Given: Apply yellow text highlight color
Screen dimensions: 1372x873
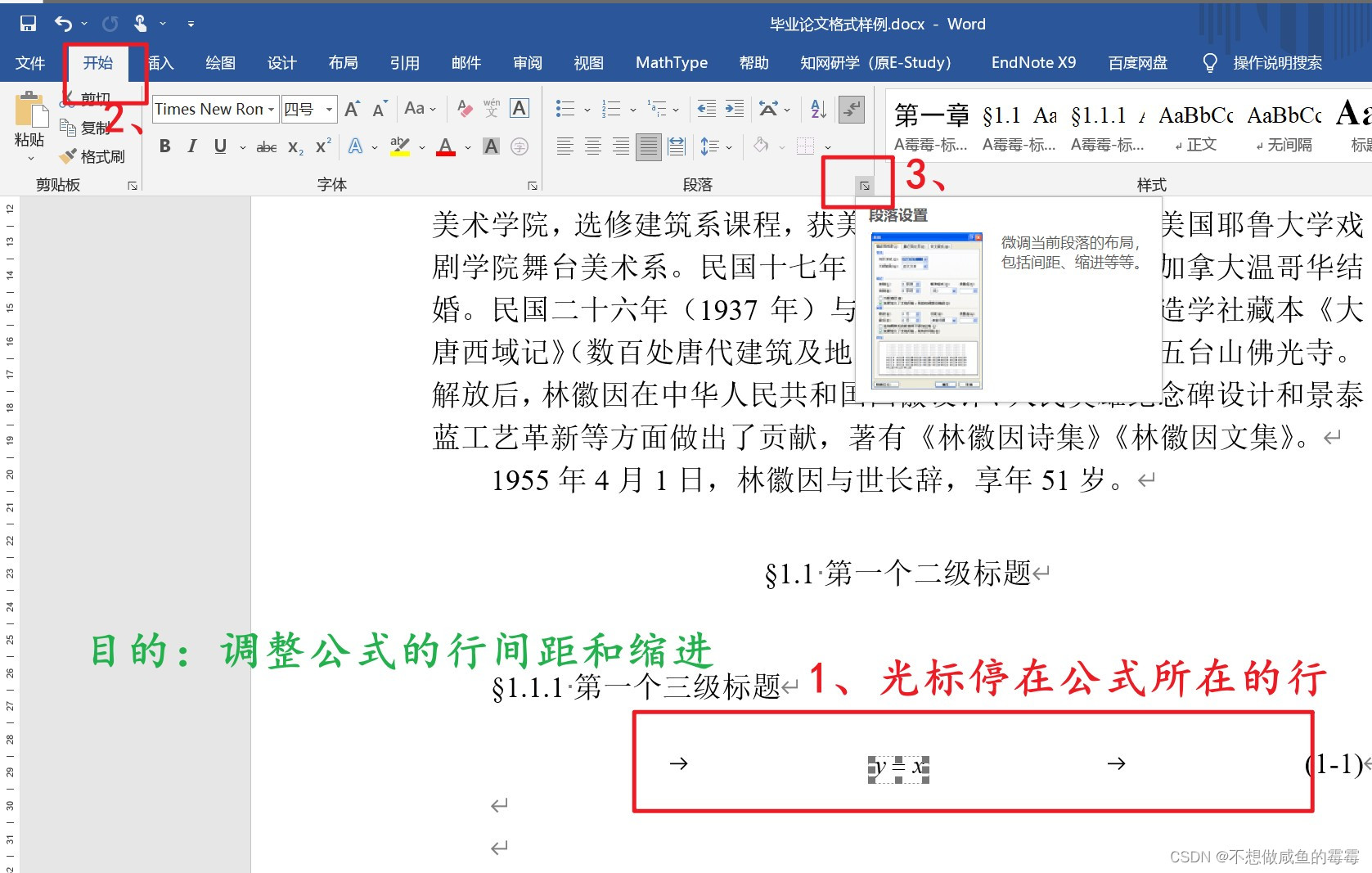Looking at the screenshot, I should point(399,146).
